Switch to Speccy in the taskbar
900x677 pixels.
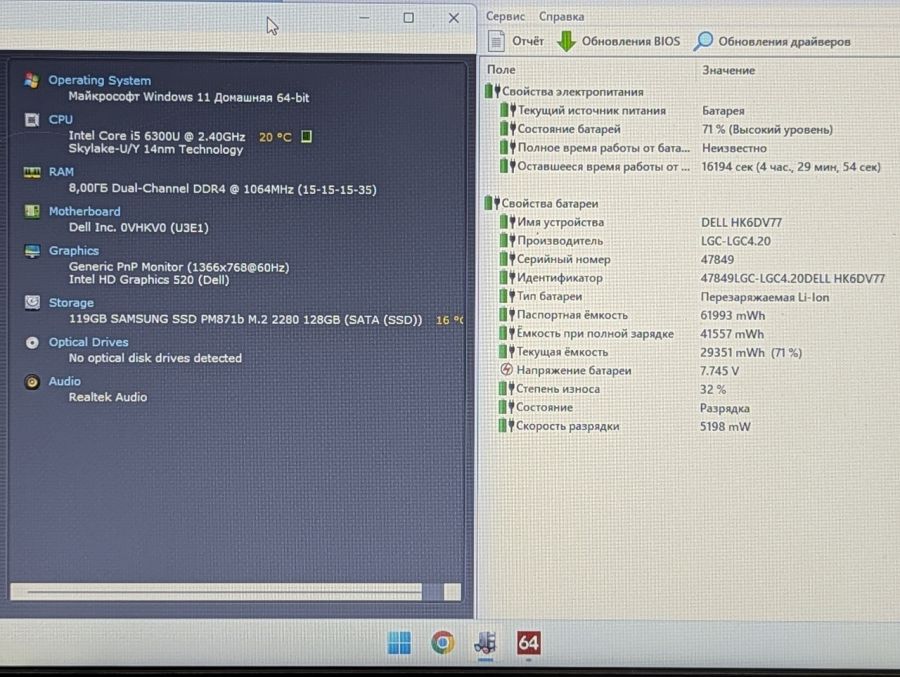click(486, 643)
